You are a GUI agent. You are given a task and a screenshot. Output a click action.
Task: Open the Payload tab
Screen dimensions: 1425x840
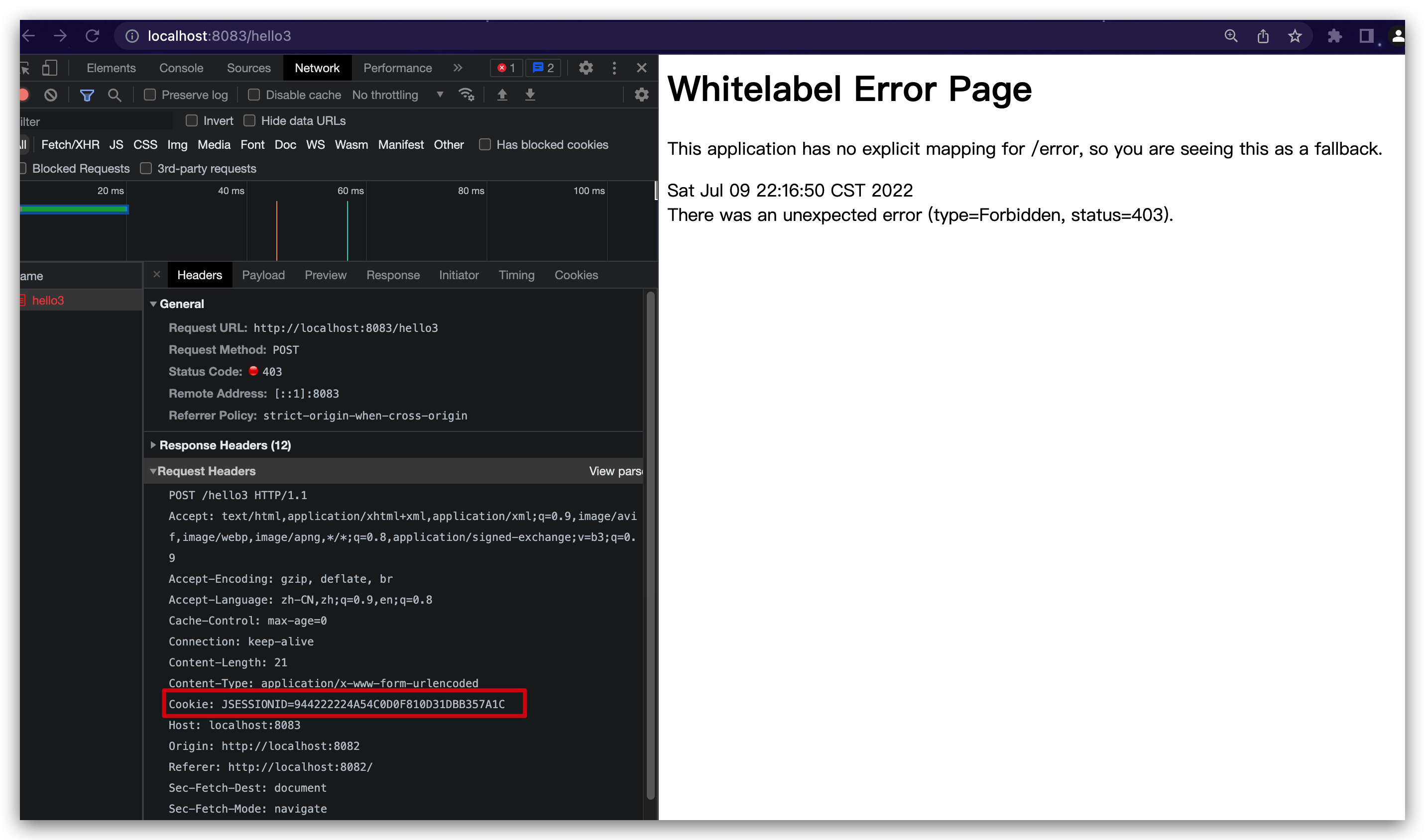point(263,275)
